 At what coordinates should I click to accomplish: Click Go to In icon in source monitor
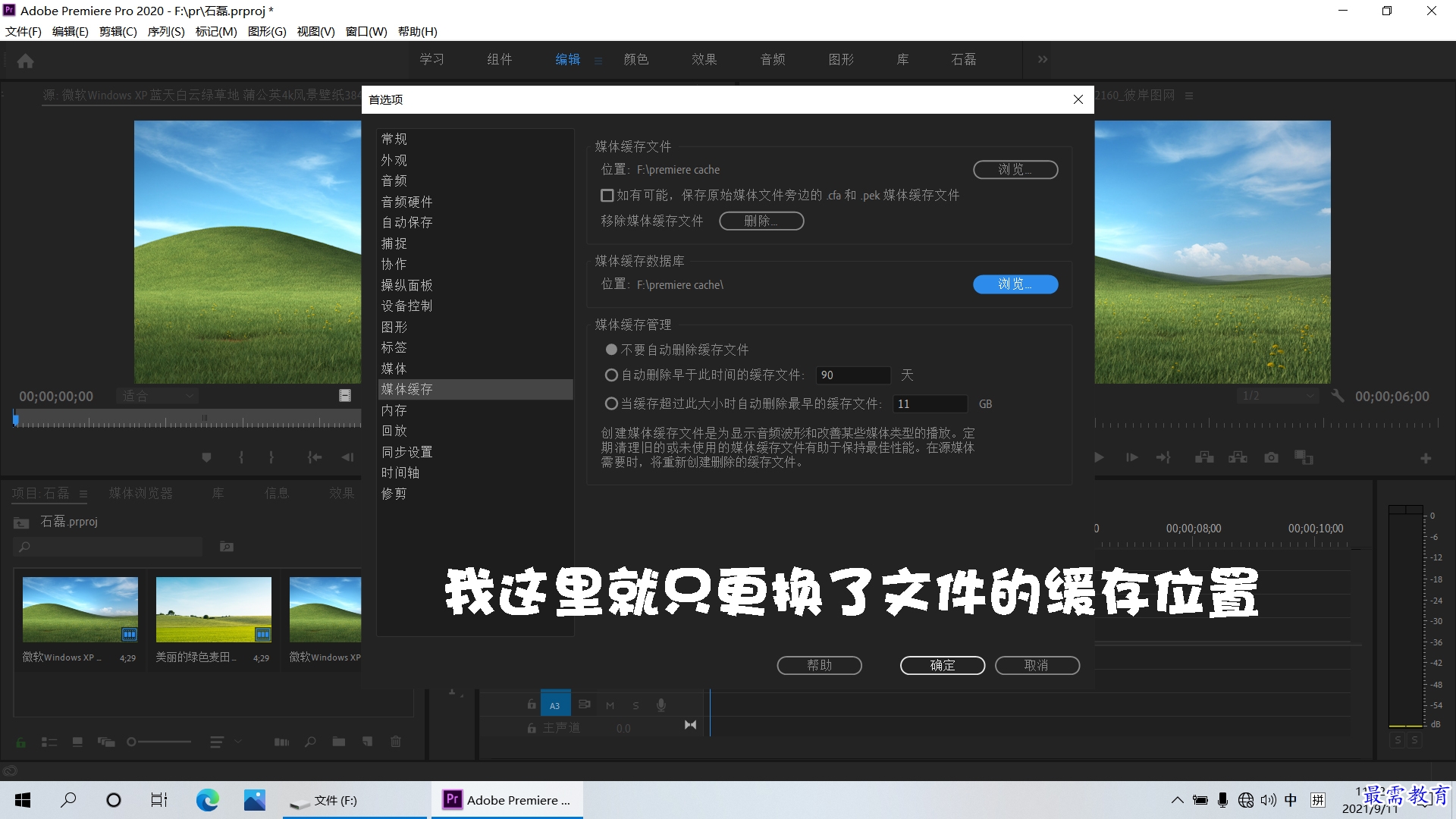(314, 457)
